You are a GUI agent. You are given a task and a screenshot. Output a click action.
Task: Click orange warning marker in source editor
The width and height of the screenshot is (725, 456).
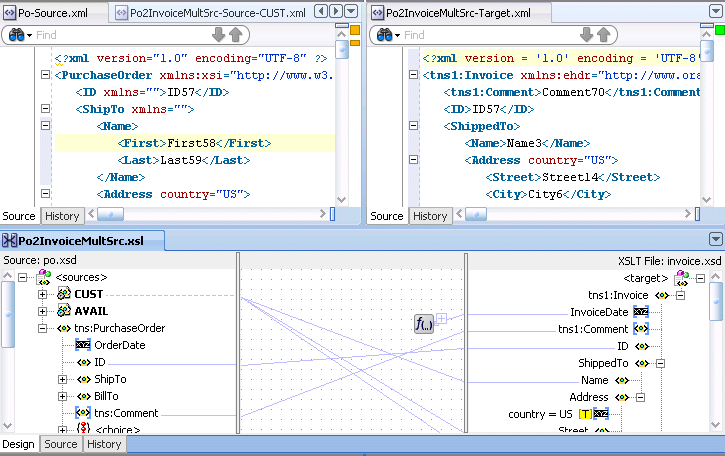pyautogui.click(x=355, y=30)
